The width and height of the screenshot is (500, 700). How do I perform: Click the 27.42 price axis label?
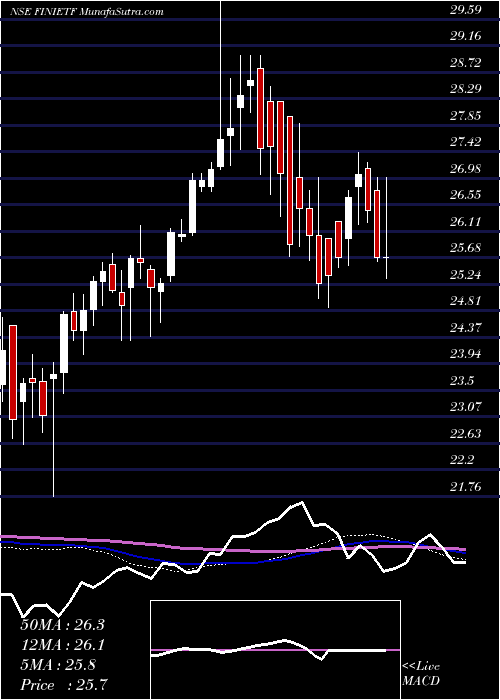pyautogui.click(x=465, y=142)
